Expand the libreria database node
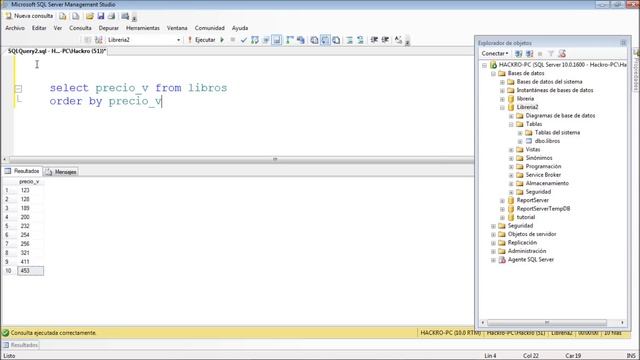The width and height of the screenshot is (640, 360). [502, 99]
